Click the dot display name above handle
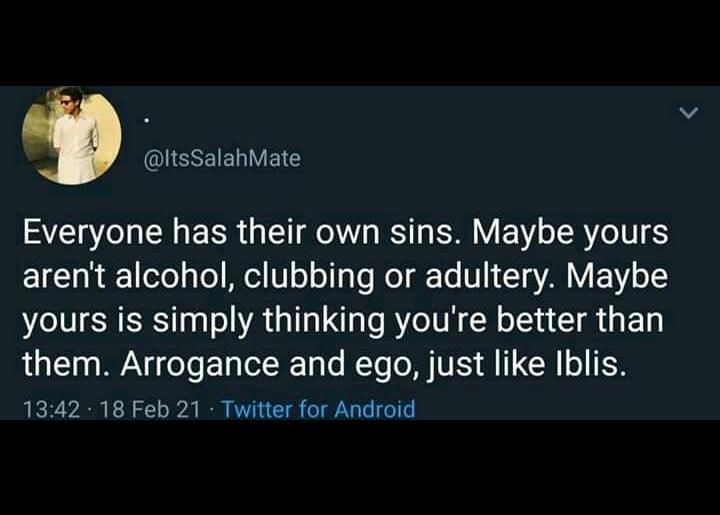This screenshot has height=515, width=720. [x=146, y=120]
